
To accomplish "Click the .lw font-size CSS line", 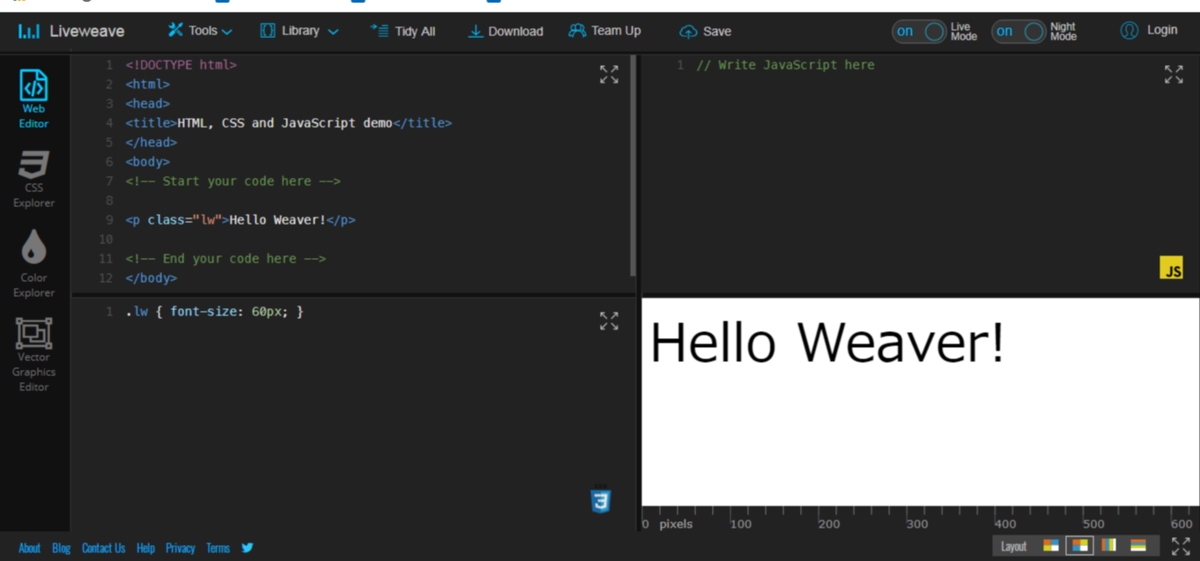I will pyautogui.click(x=214, y=312).
